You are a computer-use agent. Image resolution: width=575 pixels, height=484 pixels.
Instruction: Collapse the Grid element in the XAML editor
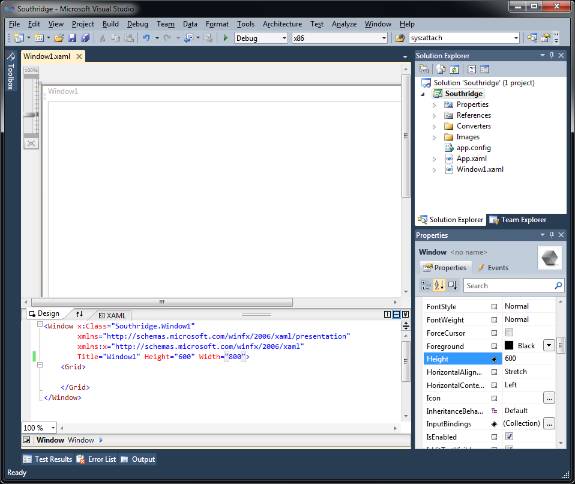coord(40,365)
